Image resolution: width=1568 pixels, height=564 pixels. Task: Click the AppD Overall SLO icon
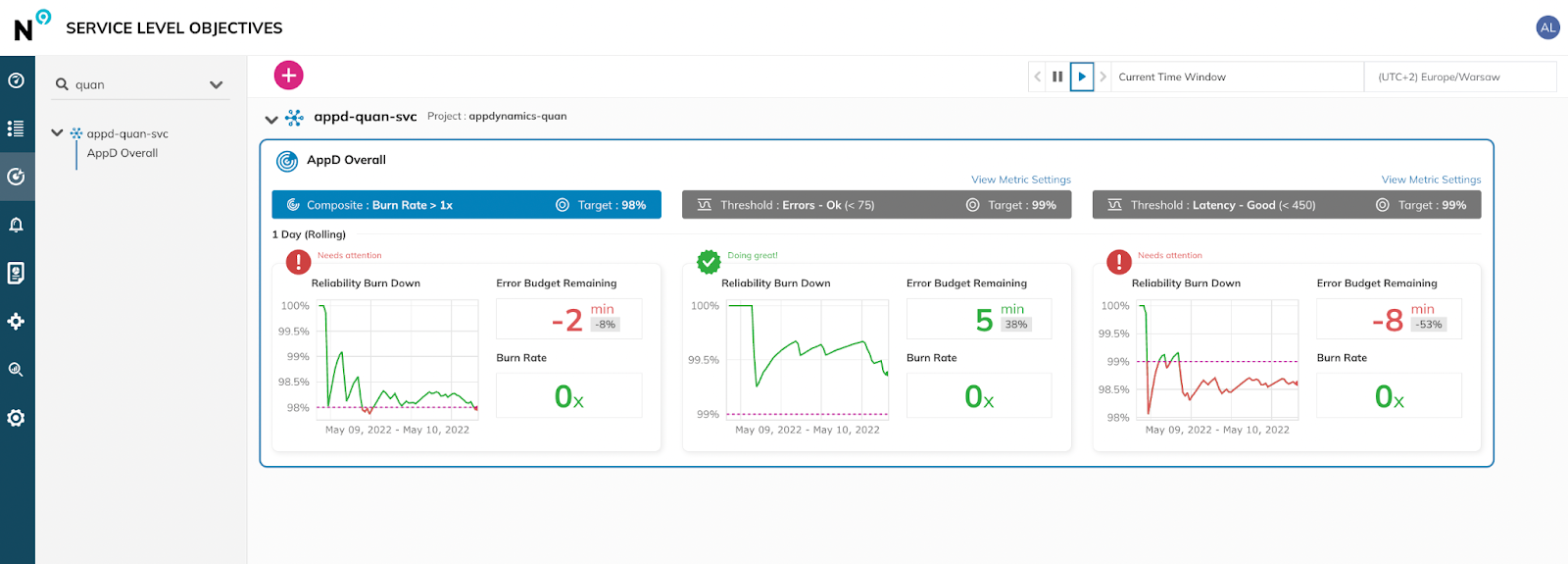(x=287, y=161)
